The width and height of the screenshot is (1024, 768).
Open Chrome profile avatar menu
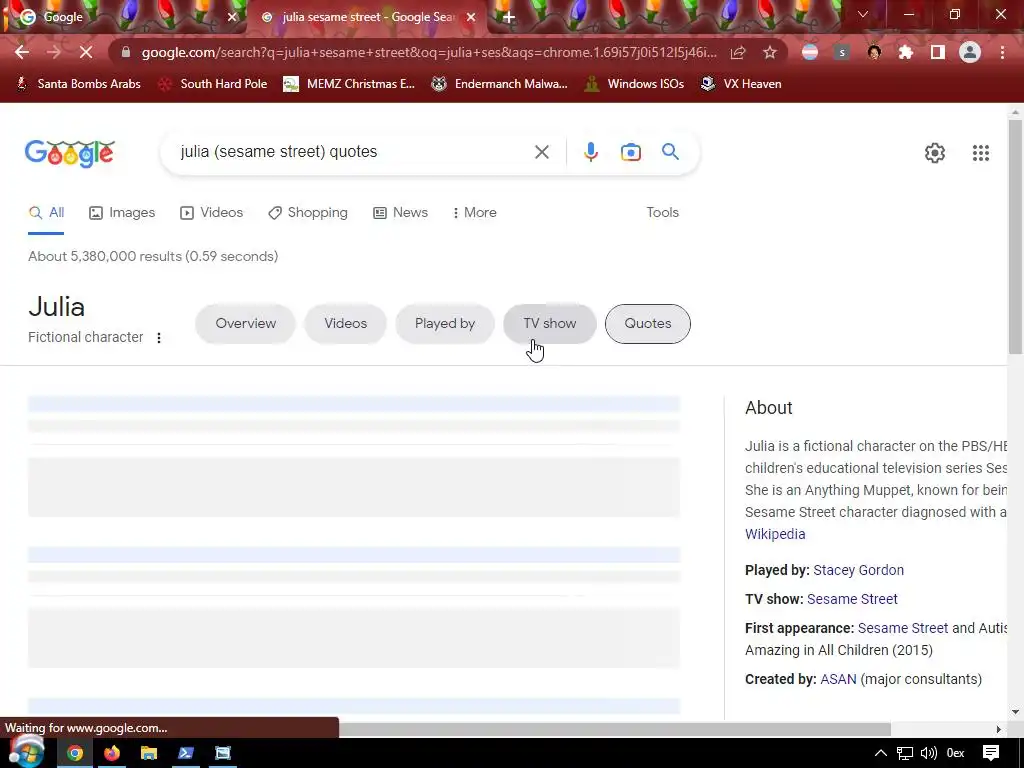point(970,52)
